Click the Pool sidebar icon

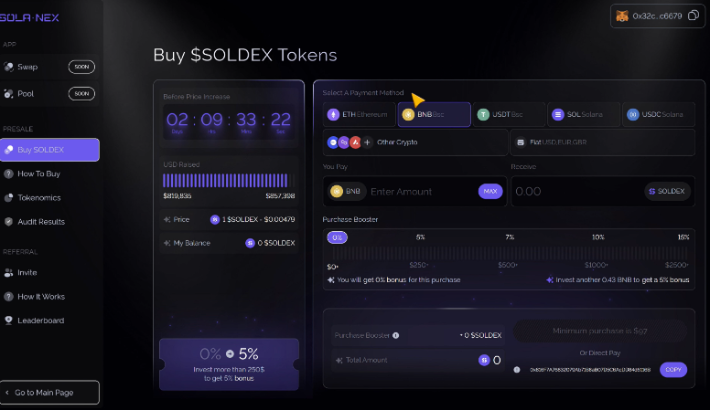[9, 94]
